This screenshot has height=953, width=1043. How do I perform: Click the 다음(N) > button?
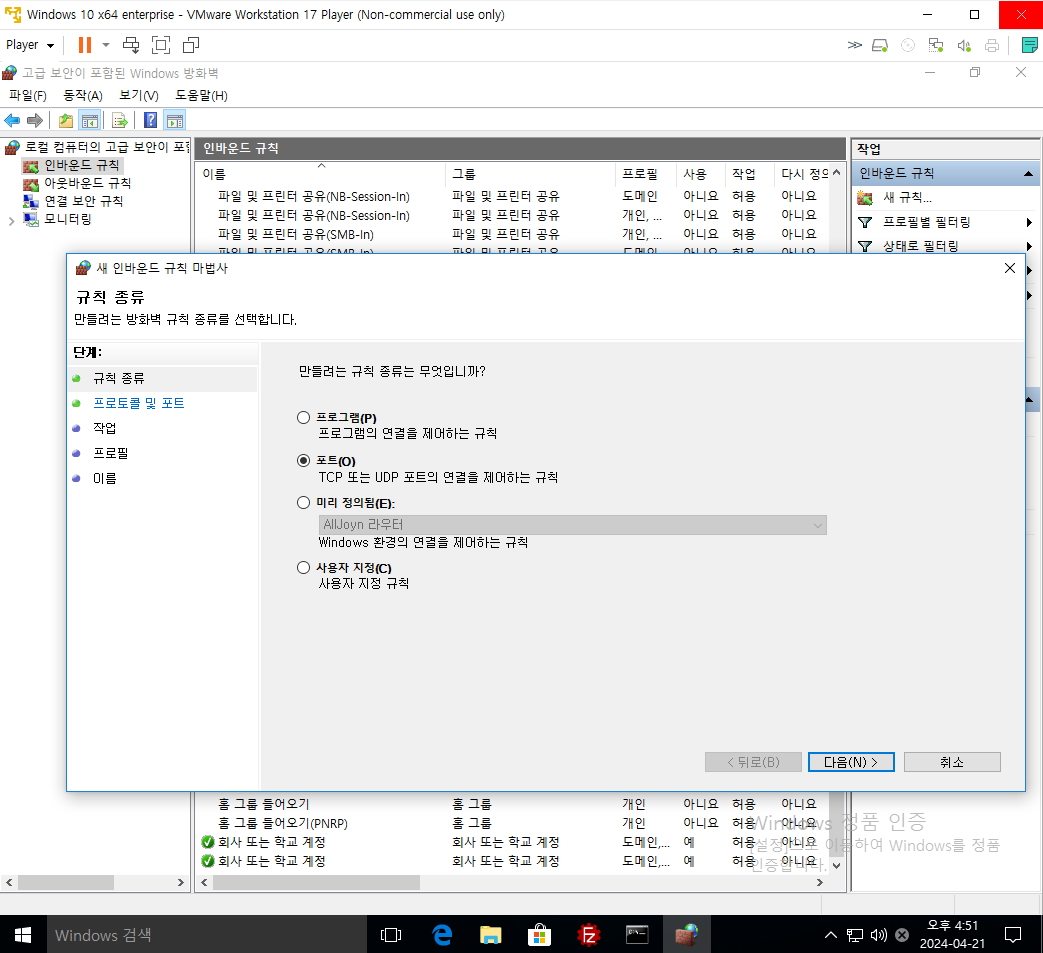pyautogui.click(x=851, y=762)
